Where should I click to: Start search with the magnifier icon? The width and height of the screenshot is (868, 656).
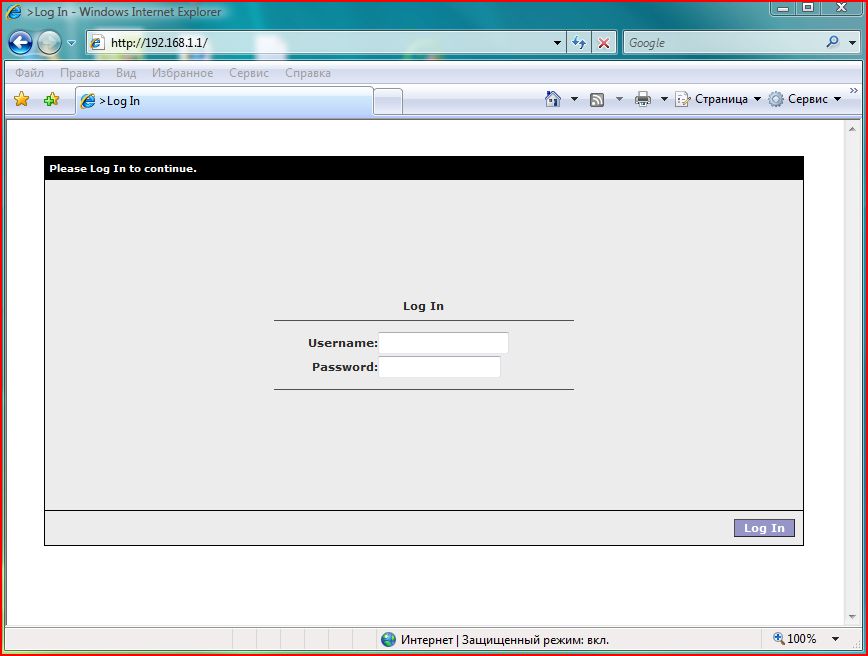[x=832, y=42]
